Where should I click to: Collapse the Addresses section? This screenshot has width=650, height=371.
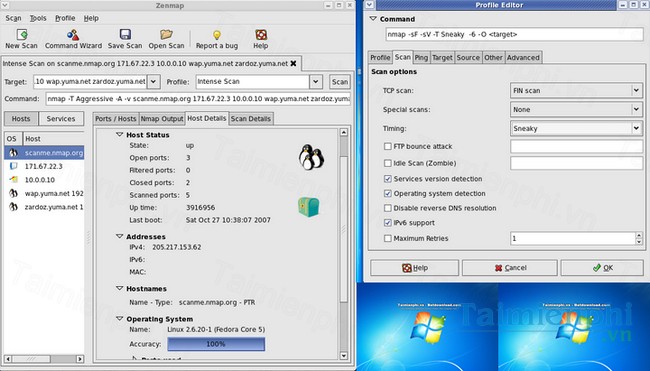(119, 236)
